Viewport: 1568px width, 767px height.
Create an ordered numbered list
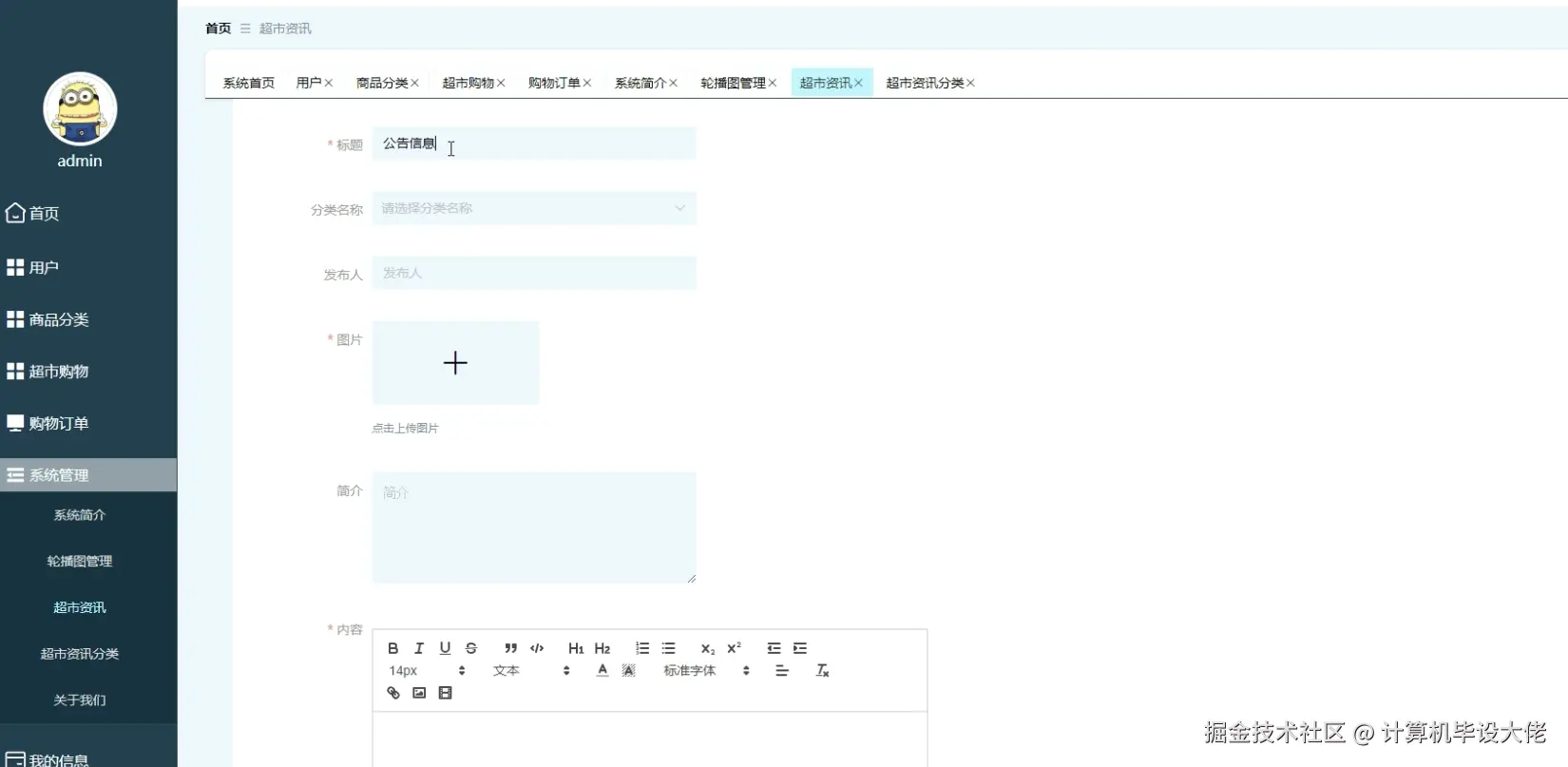click(642, 648)
